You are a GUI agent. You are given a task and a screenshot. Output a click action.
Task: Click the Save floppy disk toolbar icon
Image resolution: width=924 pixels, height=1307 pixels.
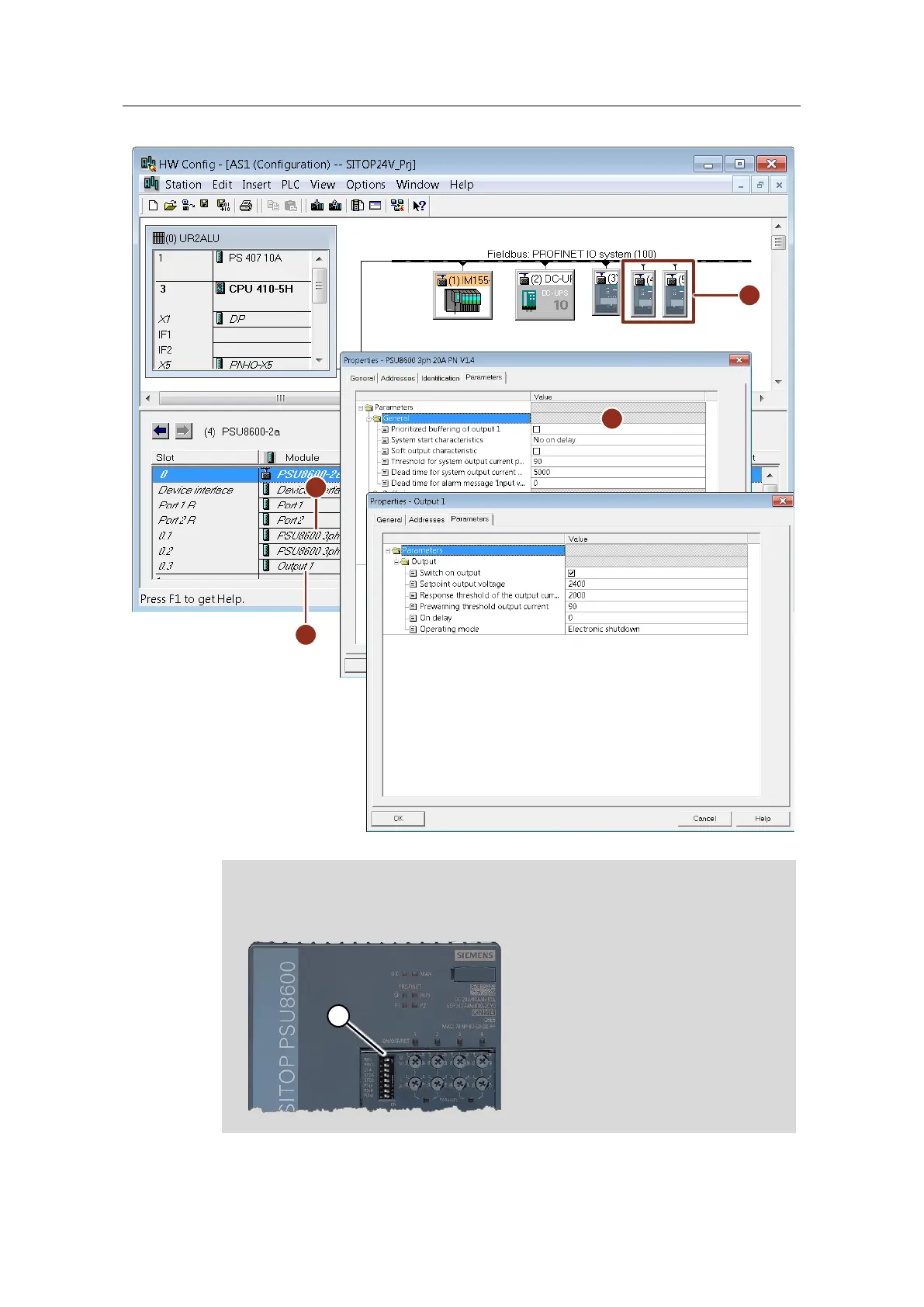tap(204, 204)
